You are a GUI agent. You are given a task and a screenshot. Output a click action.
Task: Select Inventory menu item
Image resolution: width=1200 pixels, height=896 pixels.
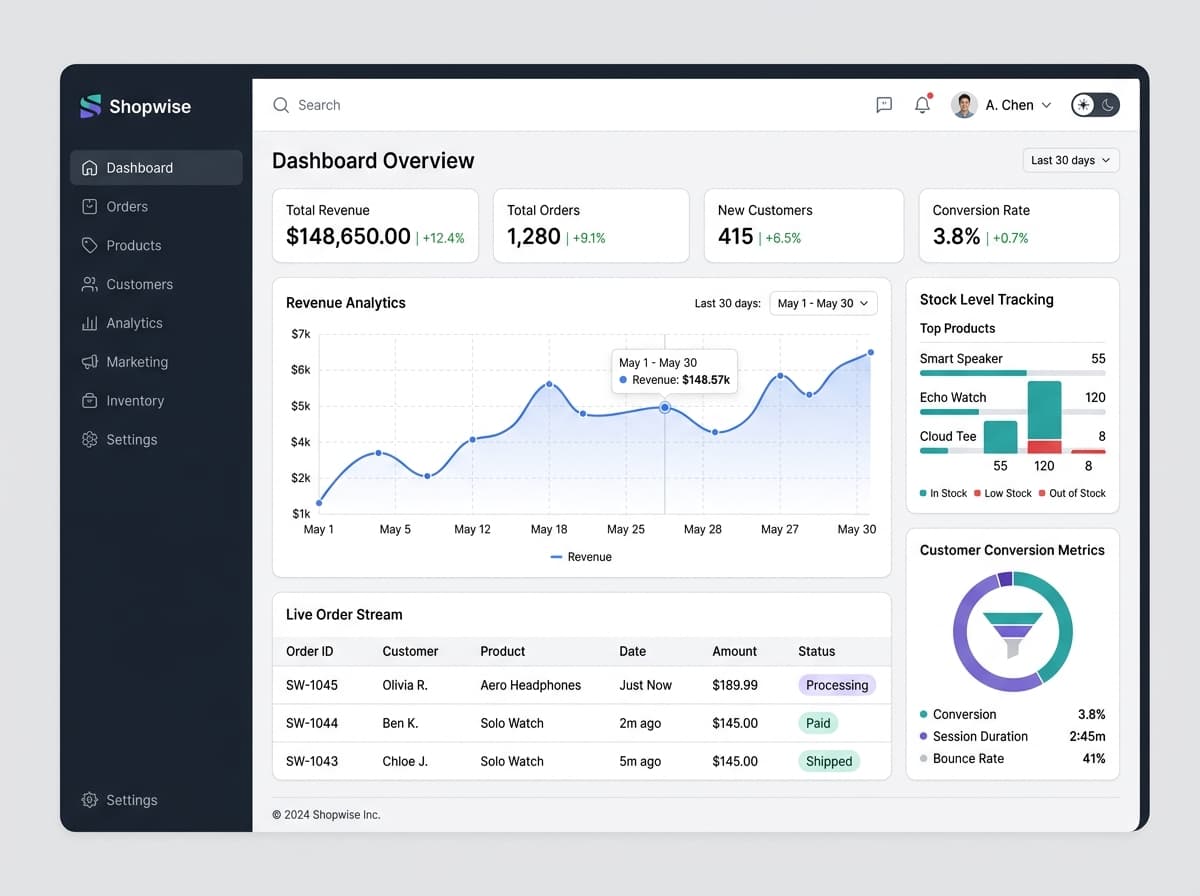click(x=156, y=401)
